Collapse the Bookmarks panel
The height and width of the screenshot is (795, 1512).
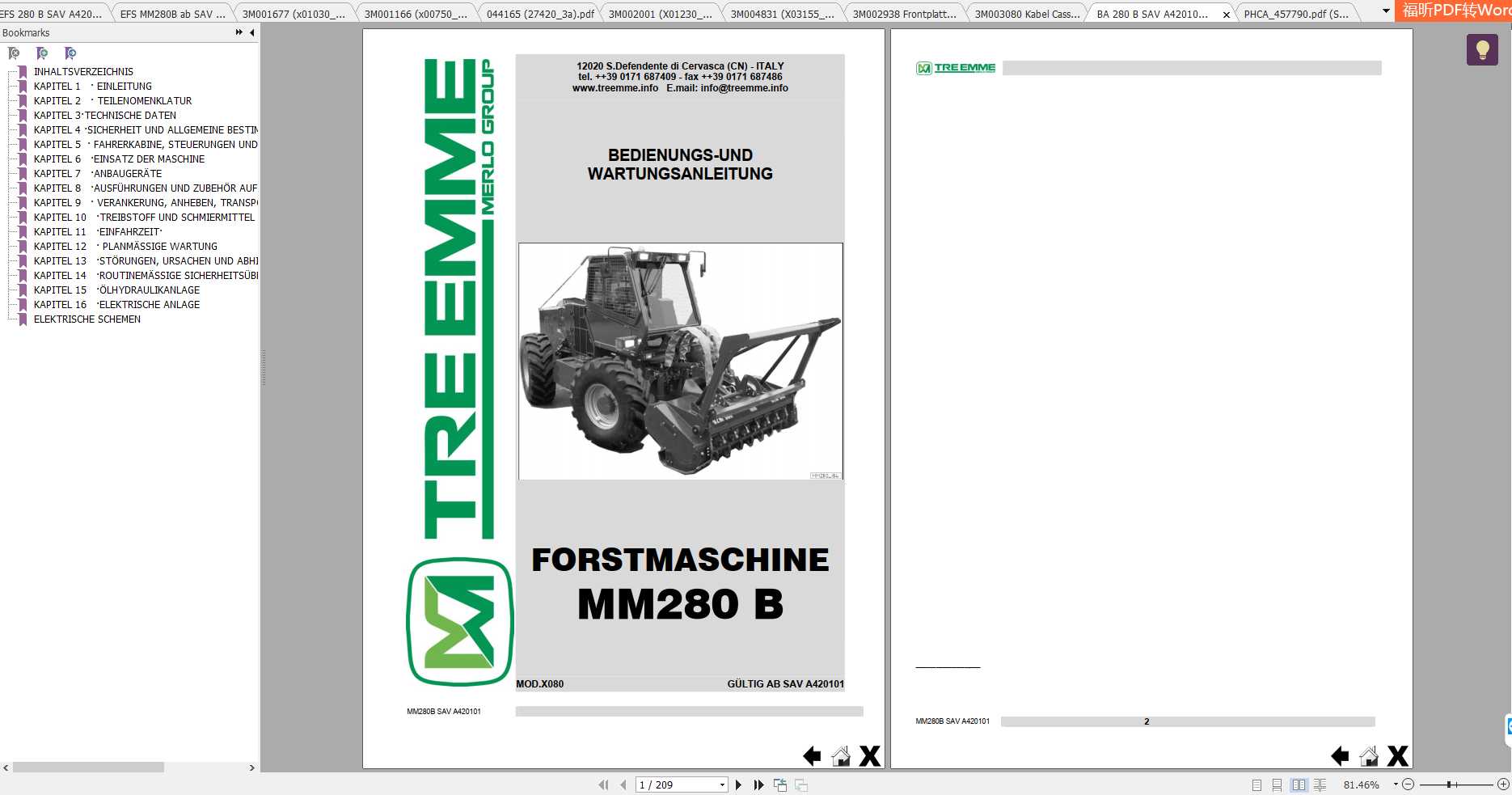click(x=251, y=32)
